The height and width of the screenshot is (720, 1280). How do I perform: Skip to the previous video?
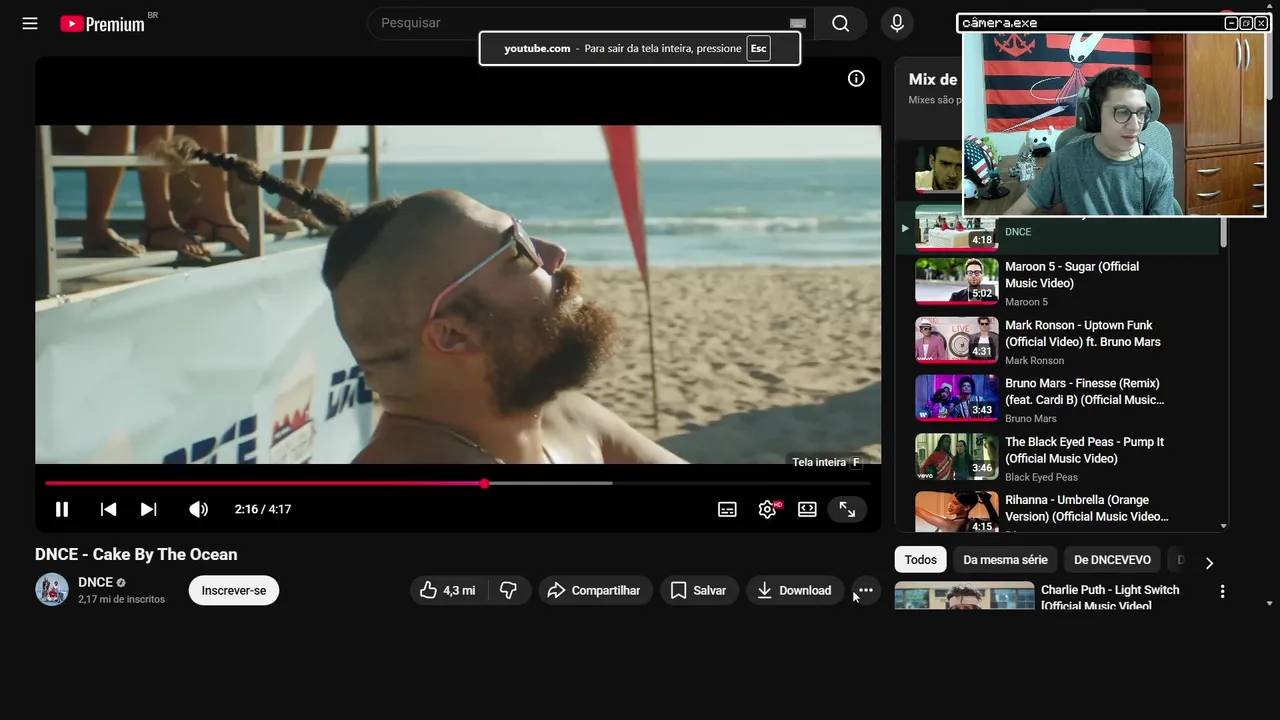[108, 509]
